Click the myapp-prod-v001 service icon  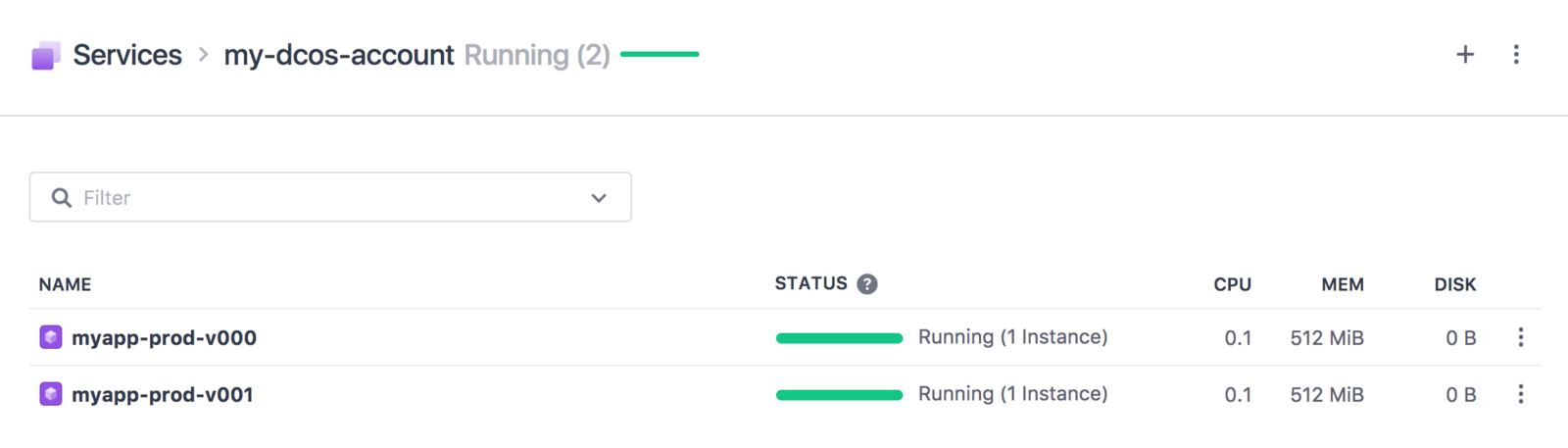point(51,394)
